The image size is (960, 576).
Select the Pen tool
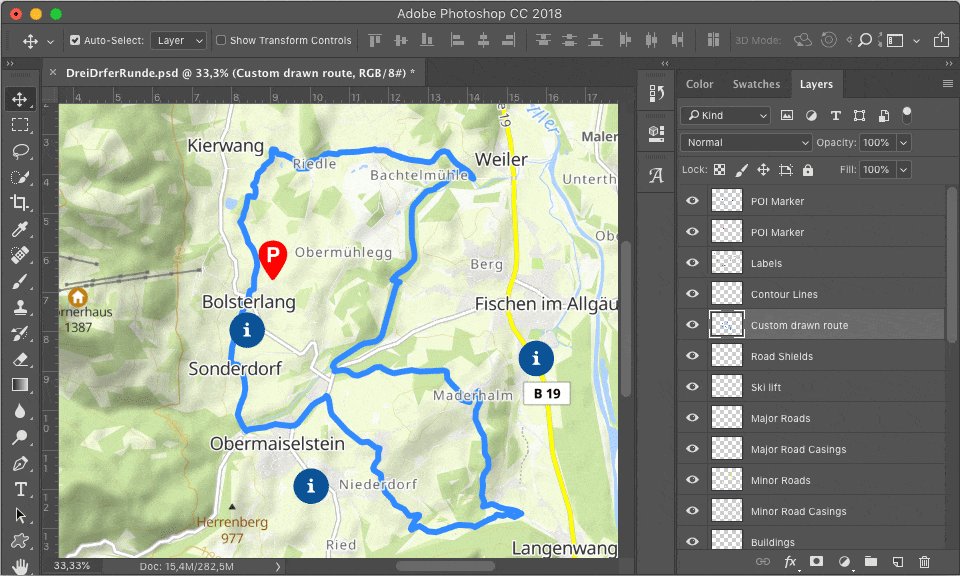pos(20,463)
